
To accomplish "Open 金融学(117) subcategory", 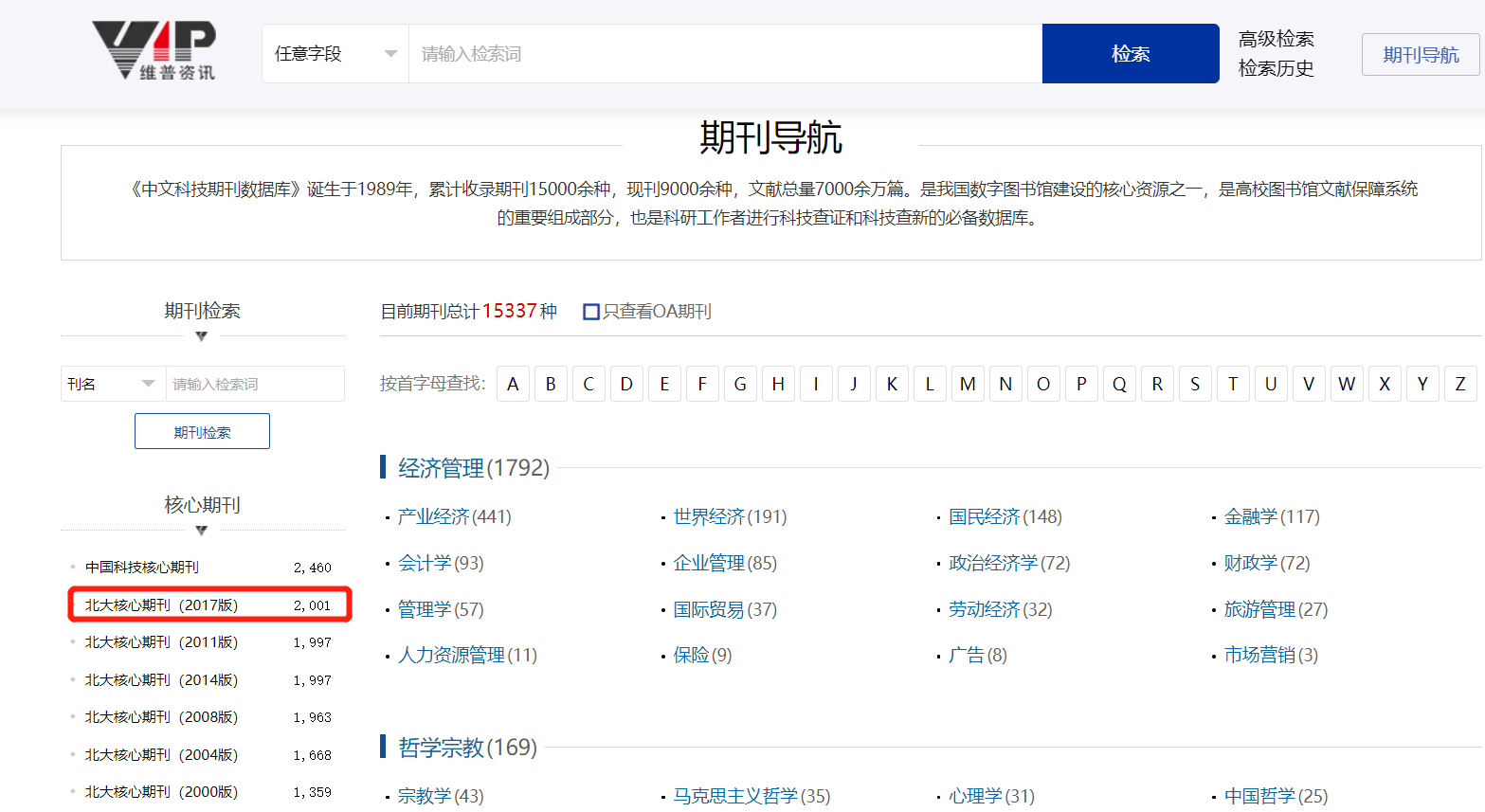I will tap(1272, 516).
